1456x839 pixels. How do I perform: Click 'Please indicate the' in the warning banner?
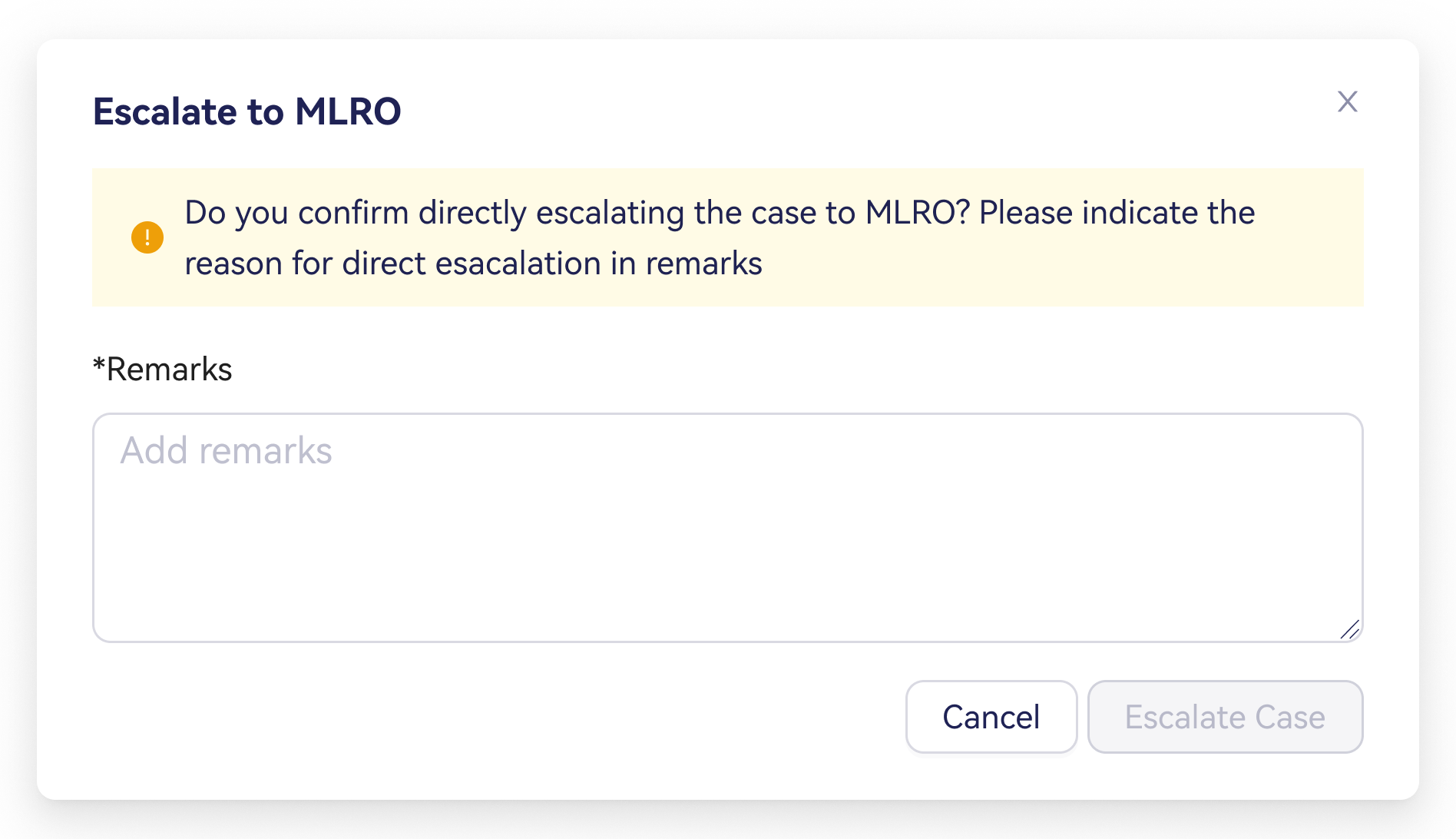1117,213
